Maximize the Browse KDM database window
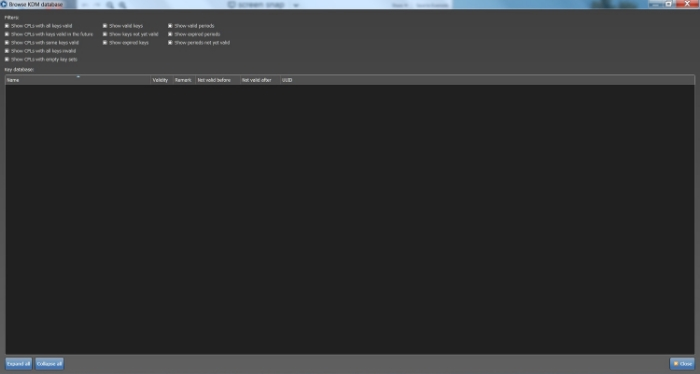 tap(668, 4)
